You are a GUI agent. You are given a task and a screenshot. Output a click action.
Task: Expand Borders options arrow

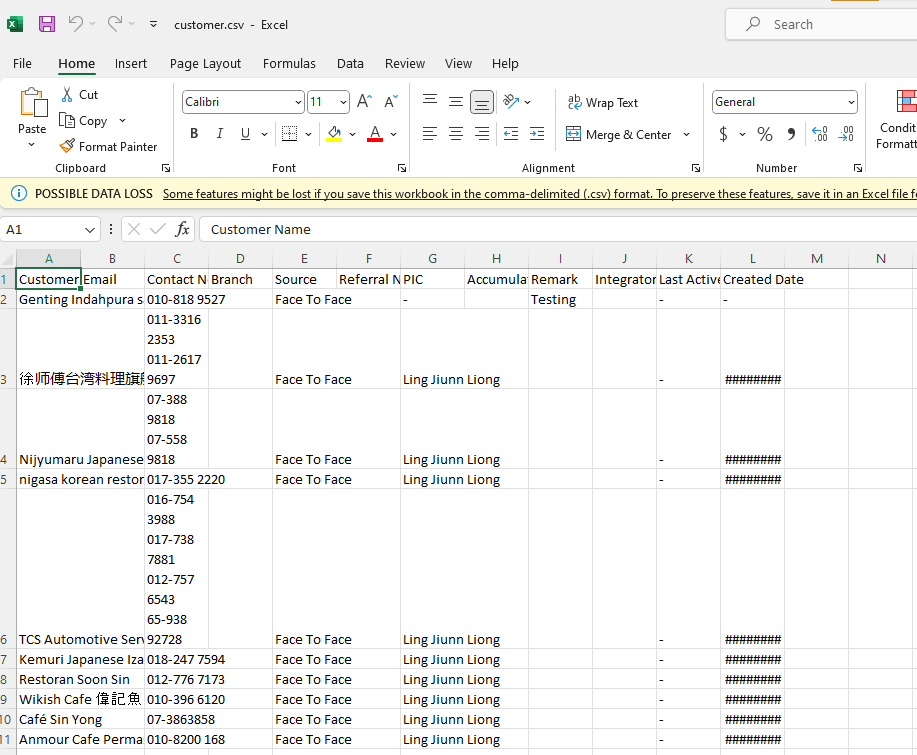coord(308,135)
